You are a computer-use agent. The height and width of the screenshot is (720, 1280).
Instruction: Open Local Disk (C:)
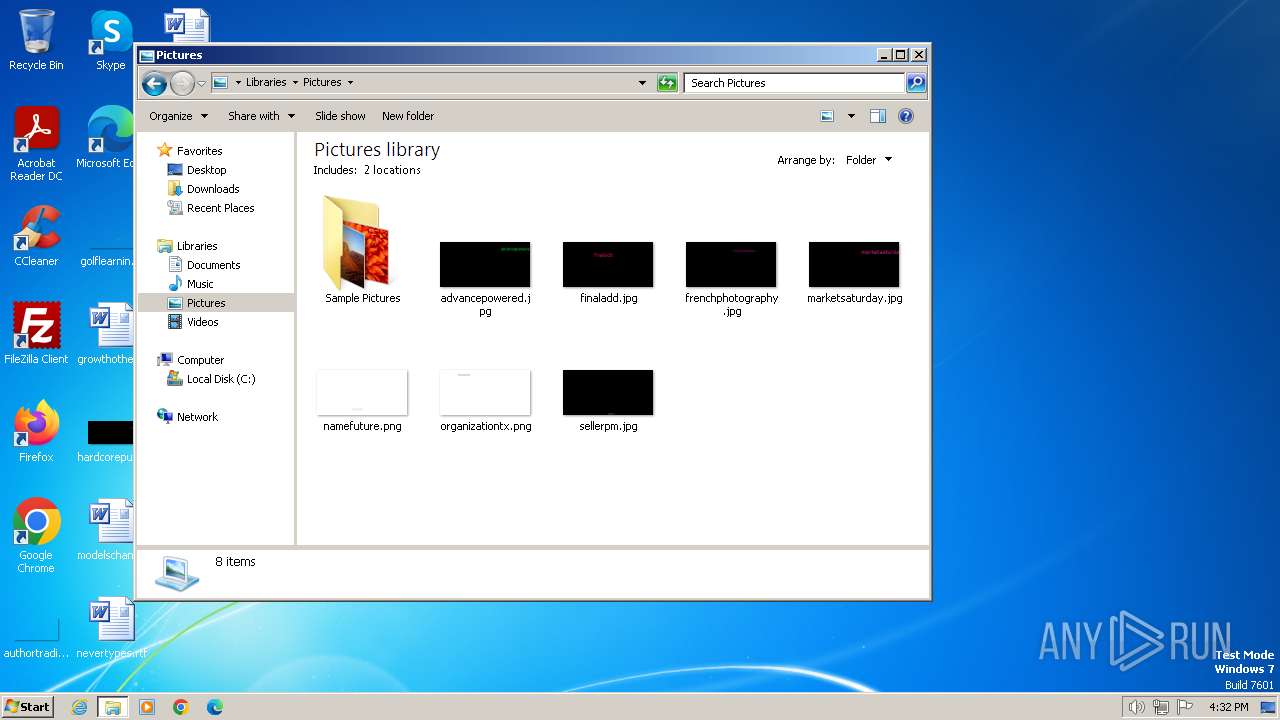tap(221, 379)
